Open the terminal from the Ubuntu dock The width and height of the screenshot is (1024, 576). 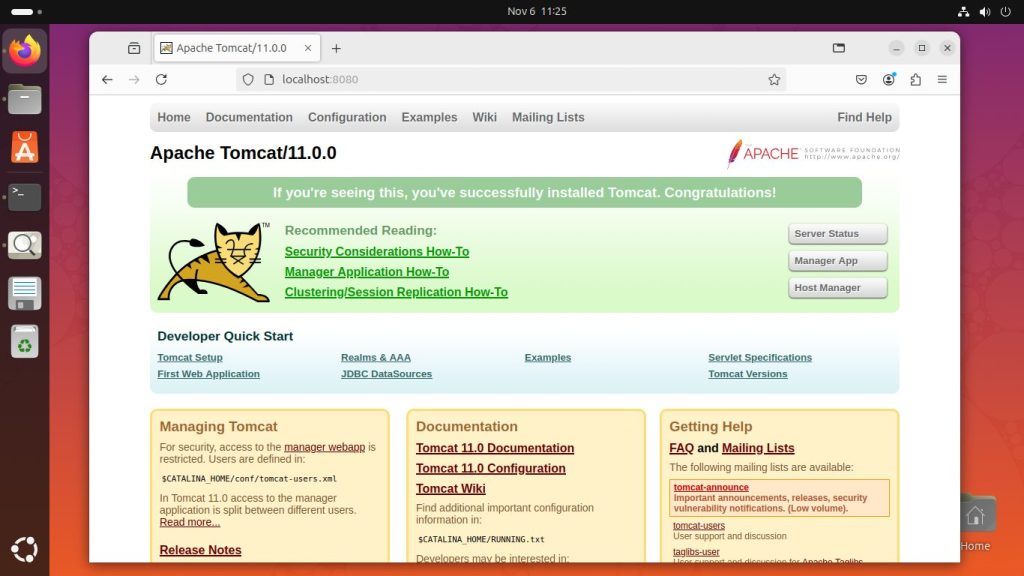pyautogui.click(x=24, y=196)
